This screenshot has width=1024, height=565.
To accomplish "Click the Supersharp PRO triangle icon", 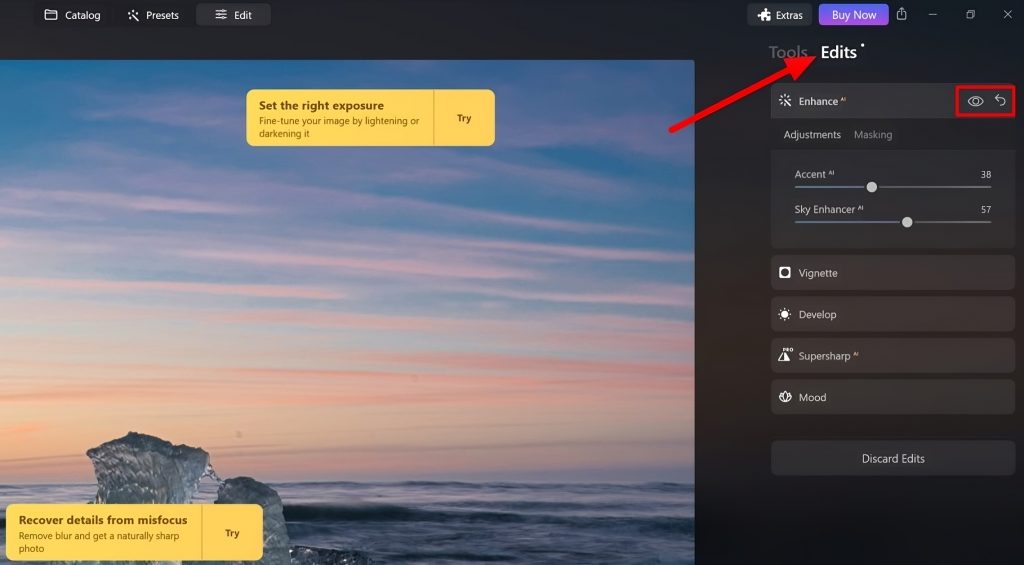I will click(784, 355).
